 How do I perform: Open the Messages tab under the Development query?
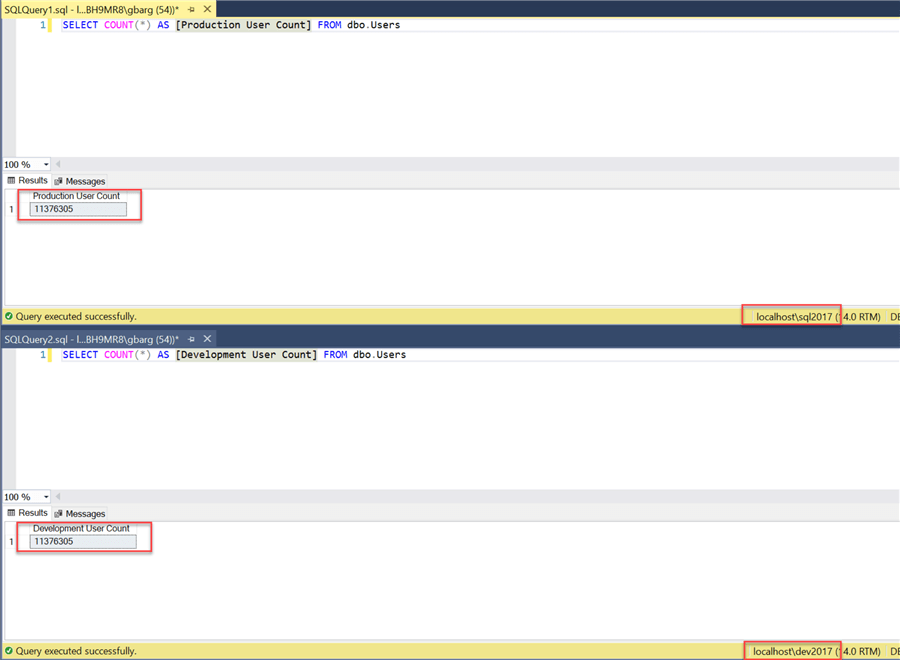click(80, 514)
